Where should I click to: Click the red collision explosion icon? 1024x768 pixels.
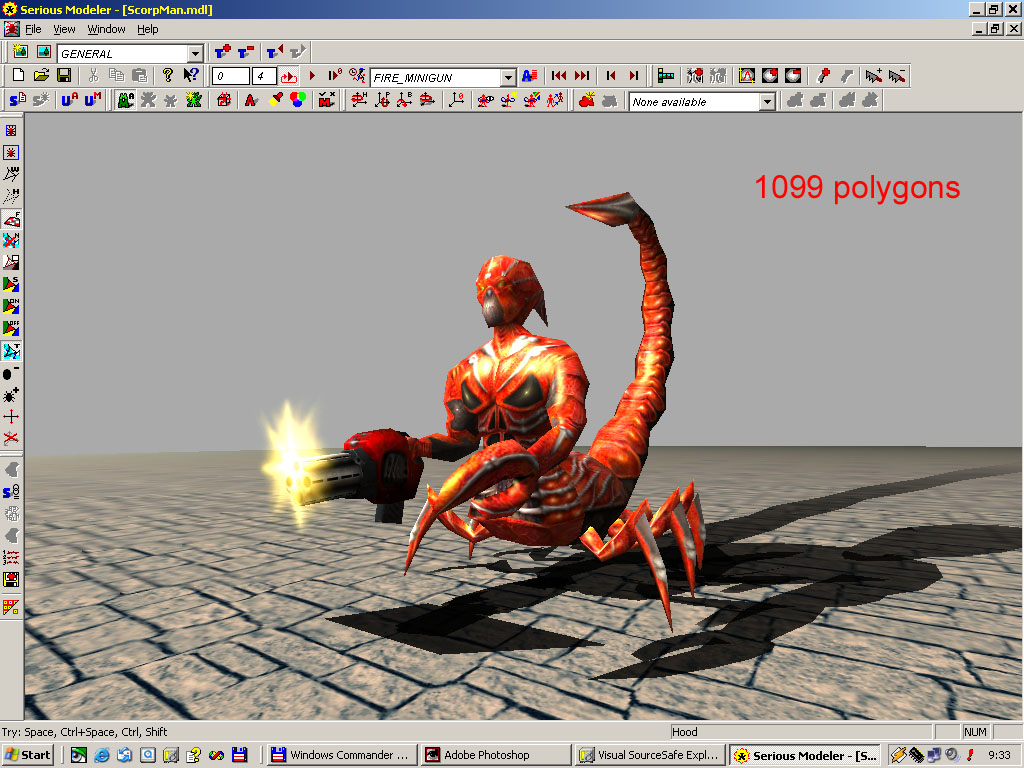586,100
